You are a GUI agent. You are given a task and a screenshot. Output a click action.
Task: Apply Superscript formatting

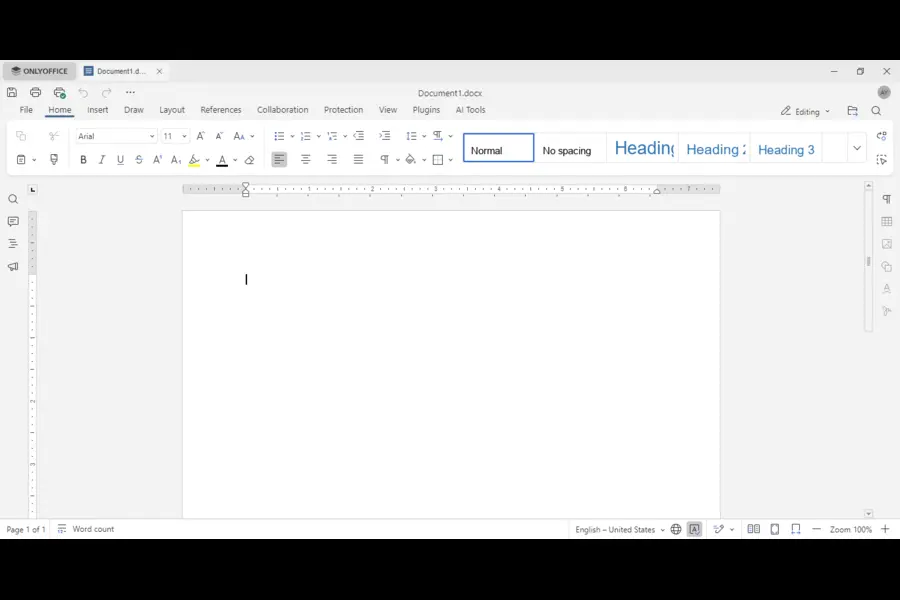(157, 160)
